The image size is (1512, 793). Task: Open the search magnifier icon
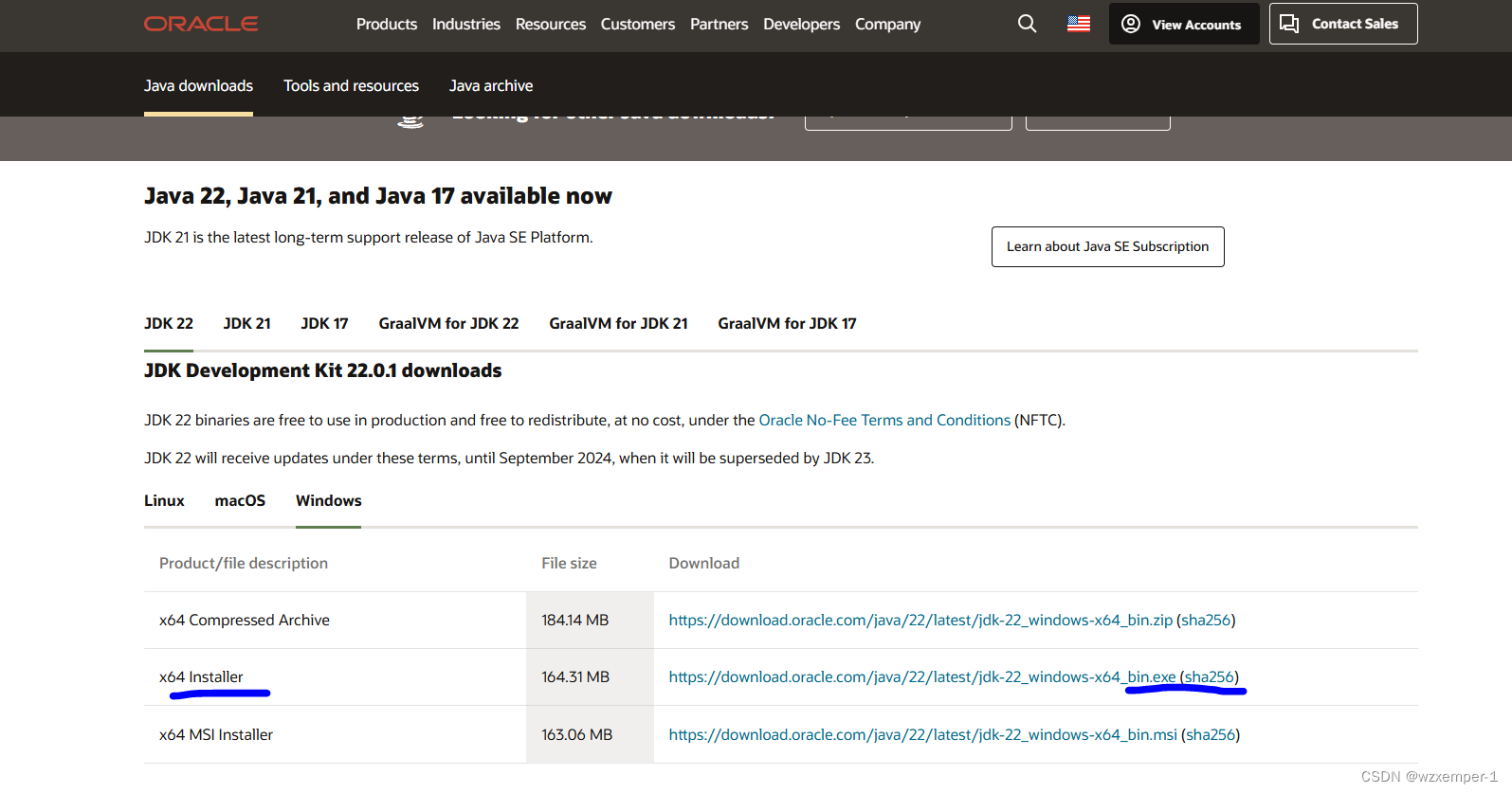pos(1027,24)
